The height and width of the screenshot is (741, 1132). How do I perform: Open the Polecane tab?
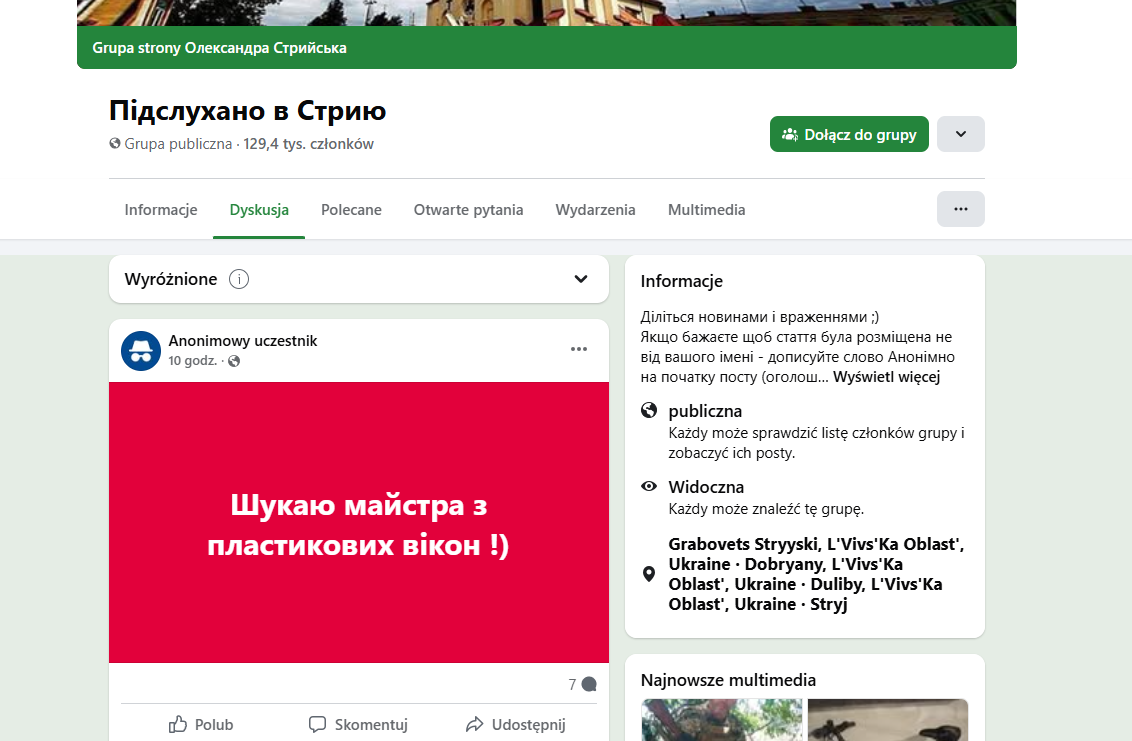351,210
